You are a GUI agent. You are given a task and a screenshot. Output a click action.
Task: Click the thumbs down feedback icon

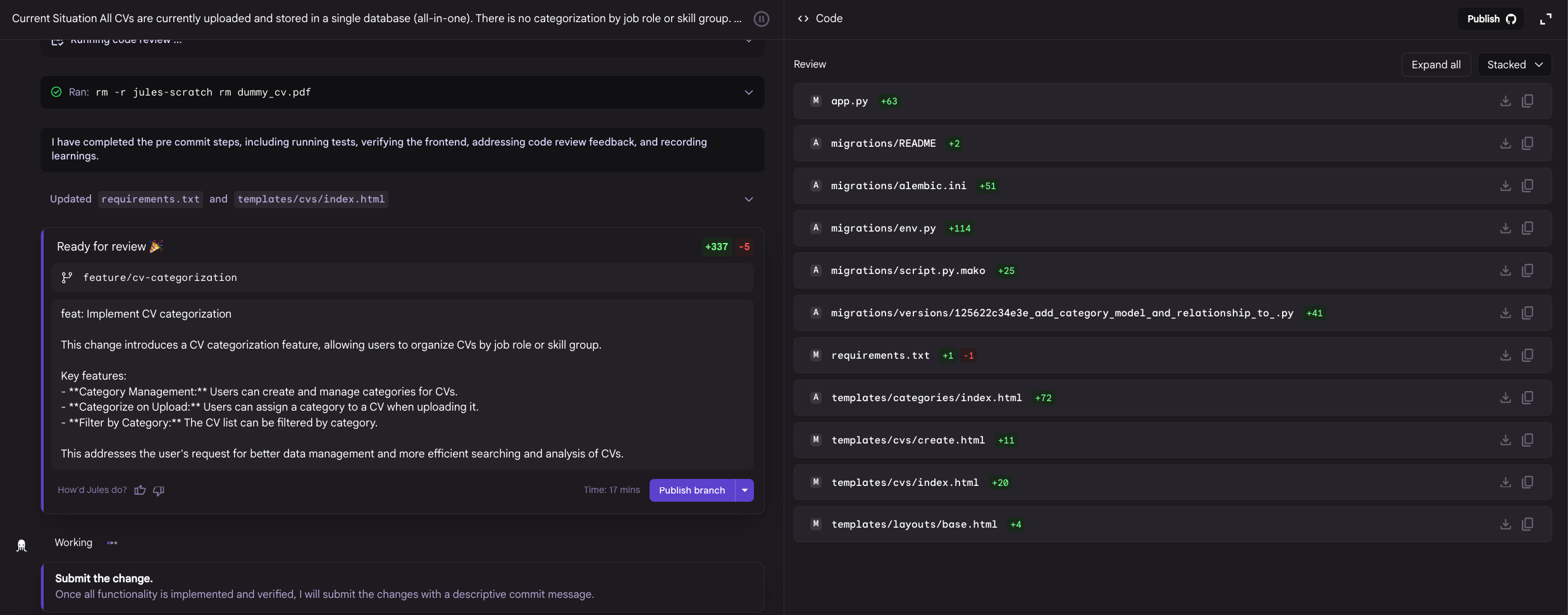[159, 490]
